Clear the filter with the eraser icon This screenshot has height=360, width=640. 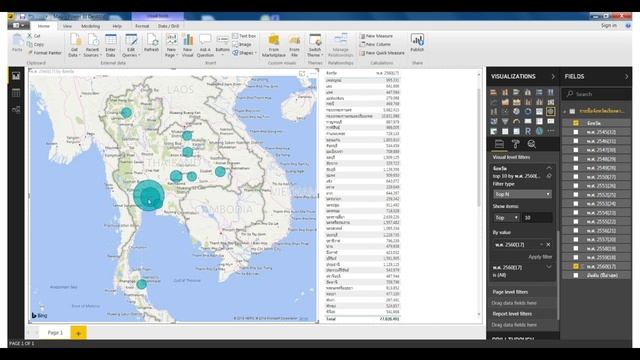549,176
